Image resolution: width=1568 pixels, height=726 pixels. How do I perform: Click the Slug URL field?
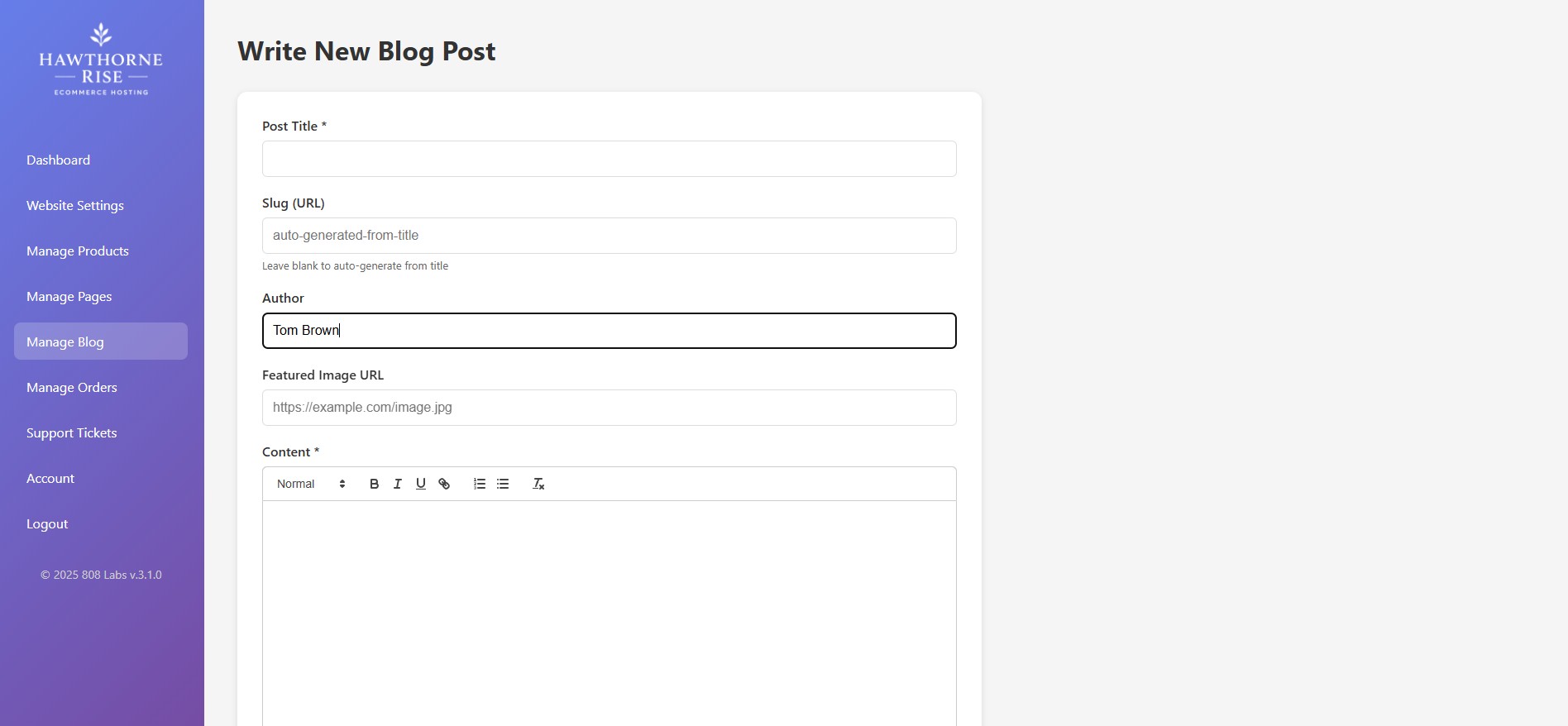point(609,236)
